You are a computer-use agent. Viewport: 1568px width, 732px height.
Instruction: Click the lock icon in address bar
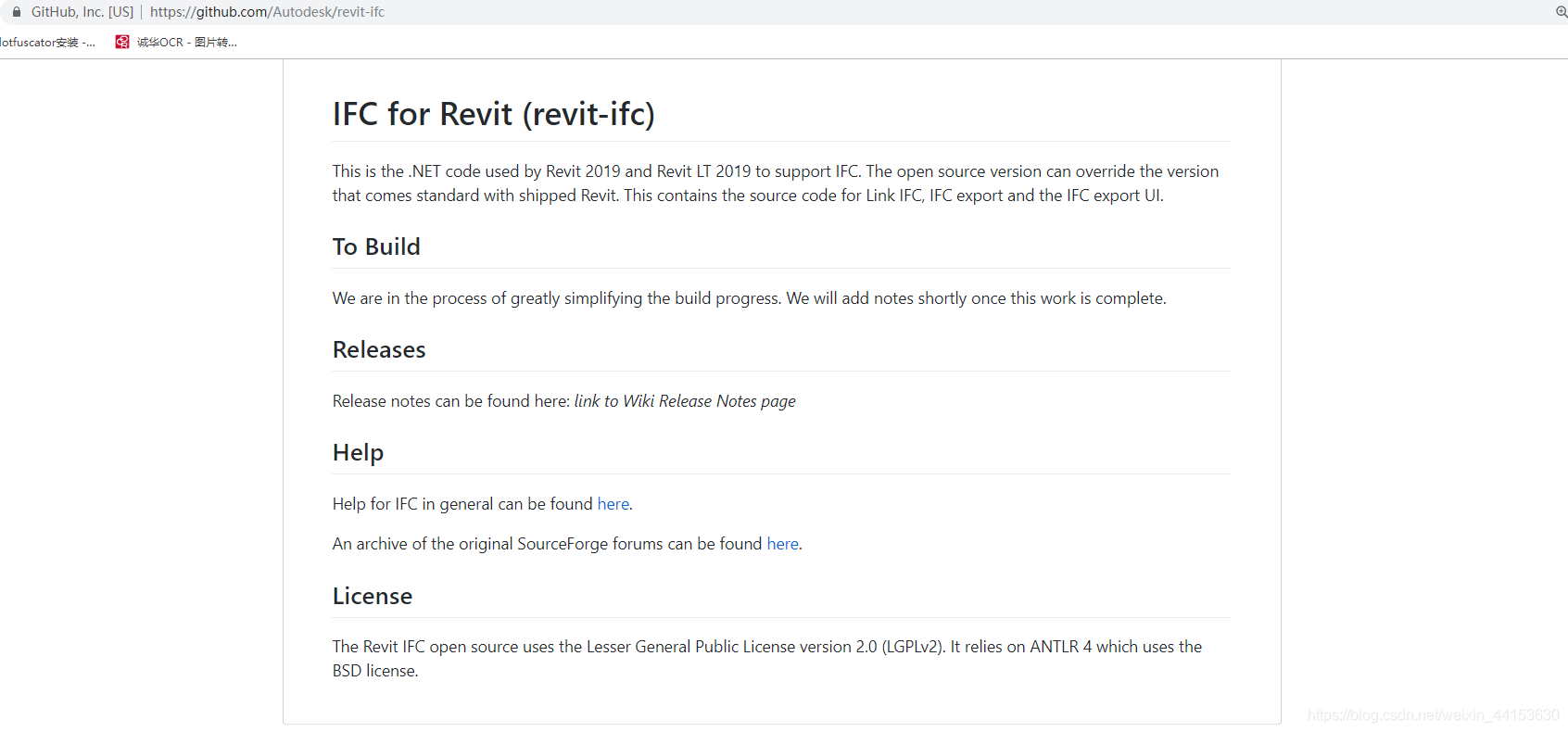tap(17, 12)
